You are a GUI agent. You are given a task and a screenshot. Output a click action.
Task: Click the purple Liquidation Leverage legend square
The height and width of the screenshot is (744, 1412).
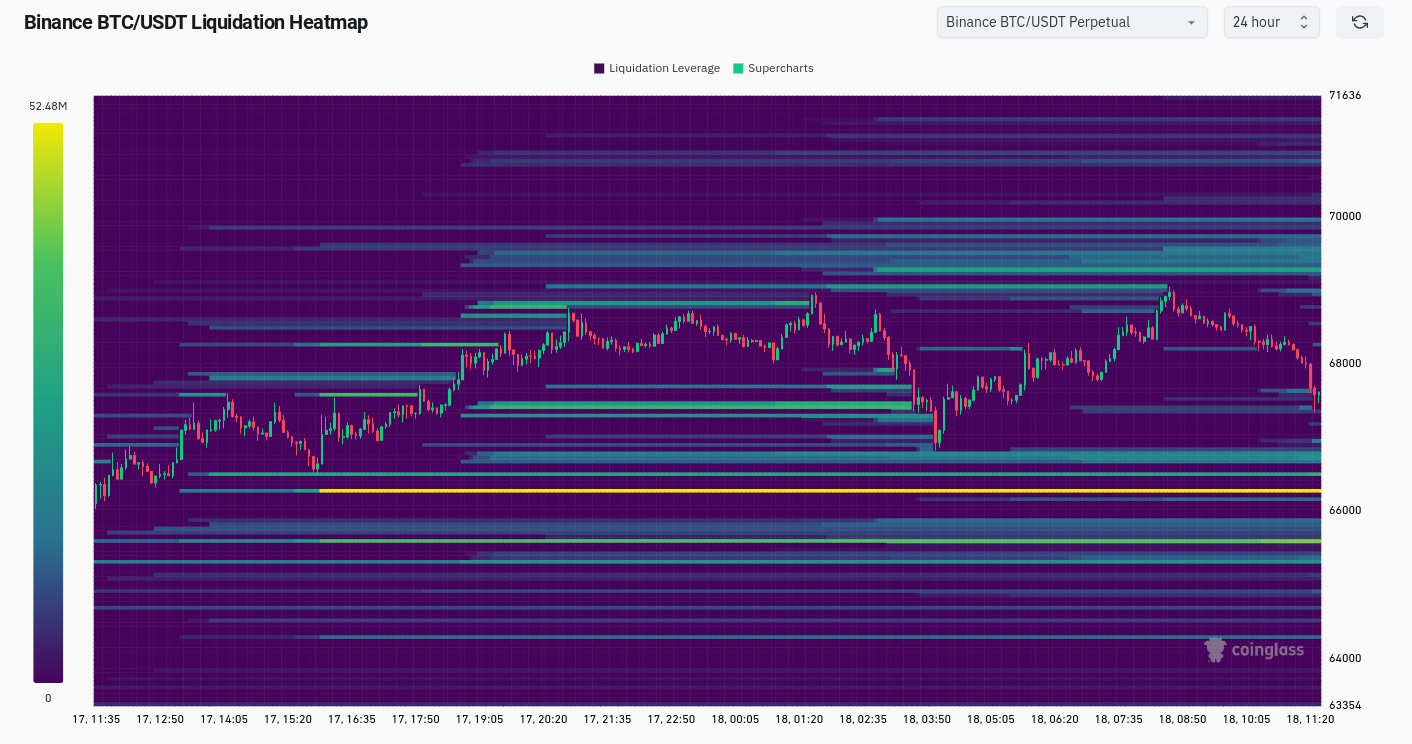click(x=599, y=68)
